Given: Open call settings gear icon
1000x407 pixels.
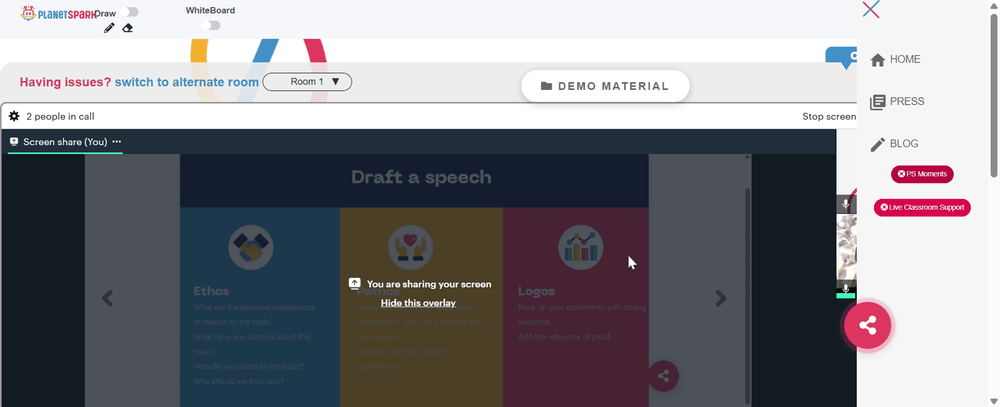Looking at the screenshot, I should tap(14, 116).
